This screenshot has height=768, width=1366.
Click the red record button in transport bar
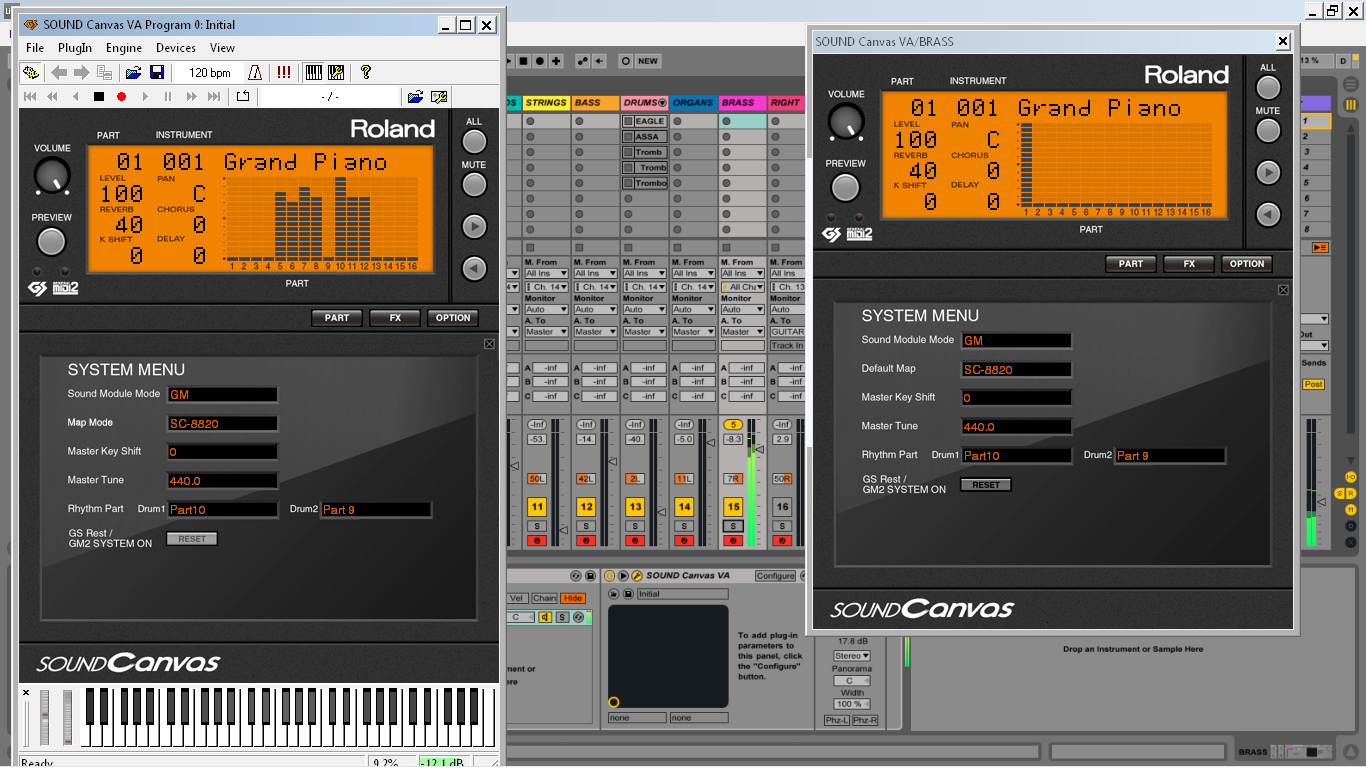pos(122,97)
